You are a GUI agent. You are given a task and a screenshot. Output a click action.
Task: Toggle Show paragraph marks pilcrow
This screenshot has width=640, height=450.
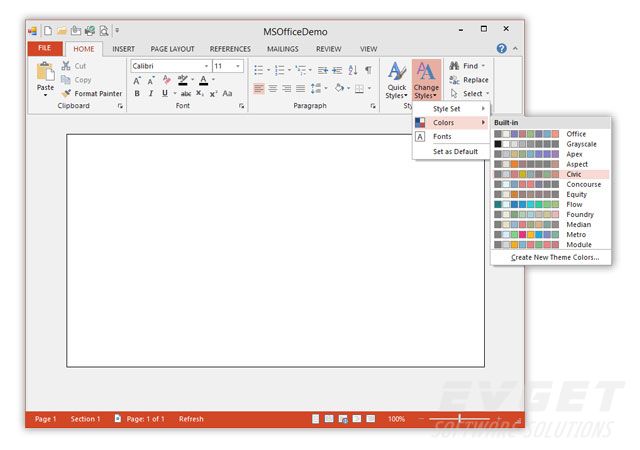(368, 70)
